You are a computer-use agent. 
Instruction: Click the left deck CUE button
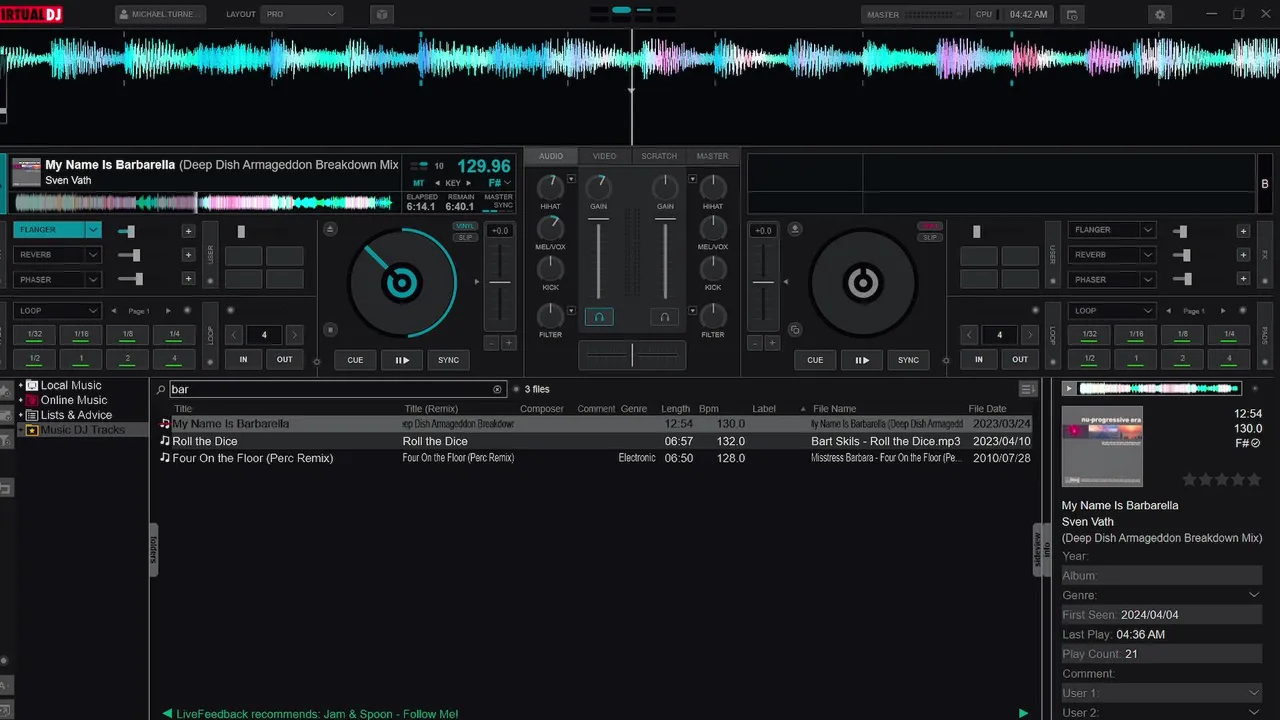tap(355, 360)
